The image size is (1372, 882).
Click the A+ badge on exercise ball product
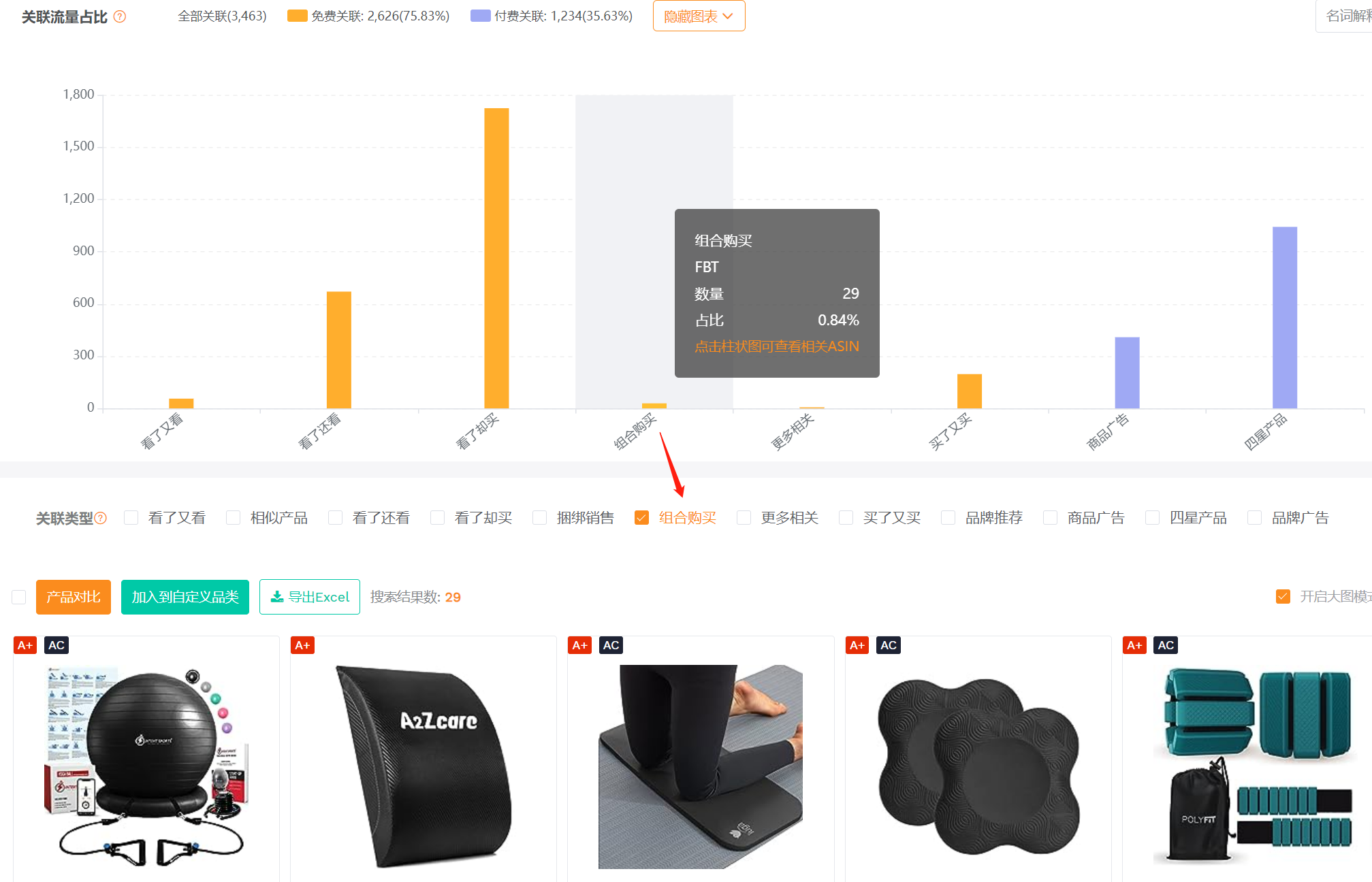pos(25,645)
